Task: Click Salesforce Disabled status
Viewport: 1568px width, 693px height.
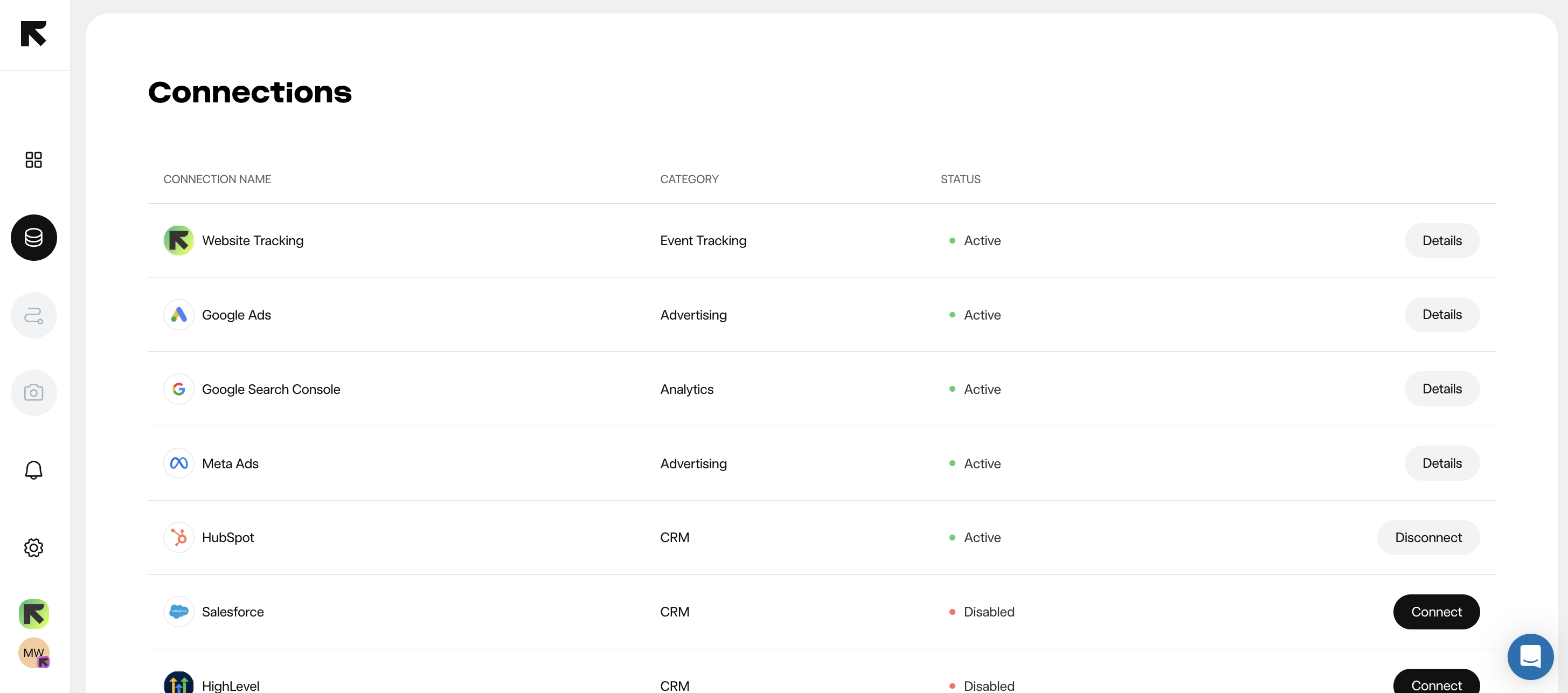Action: click(x=982, y=612)
